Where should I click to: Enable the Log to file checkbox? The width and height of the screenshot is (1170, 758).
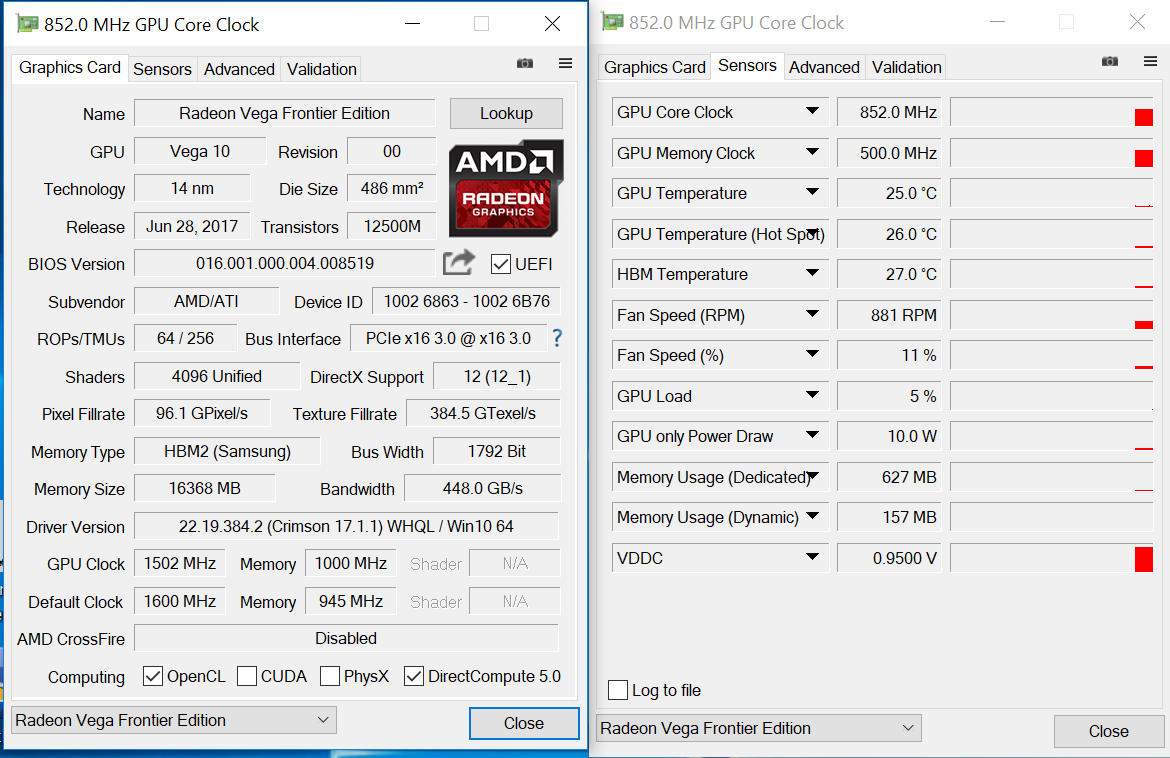(618, 690)
